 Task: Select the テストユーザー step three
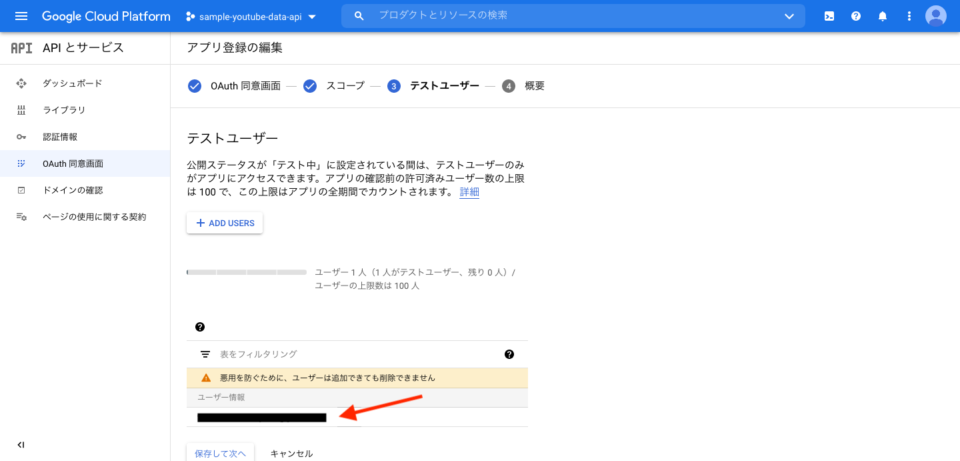tap(433, 86)
